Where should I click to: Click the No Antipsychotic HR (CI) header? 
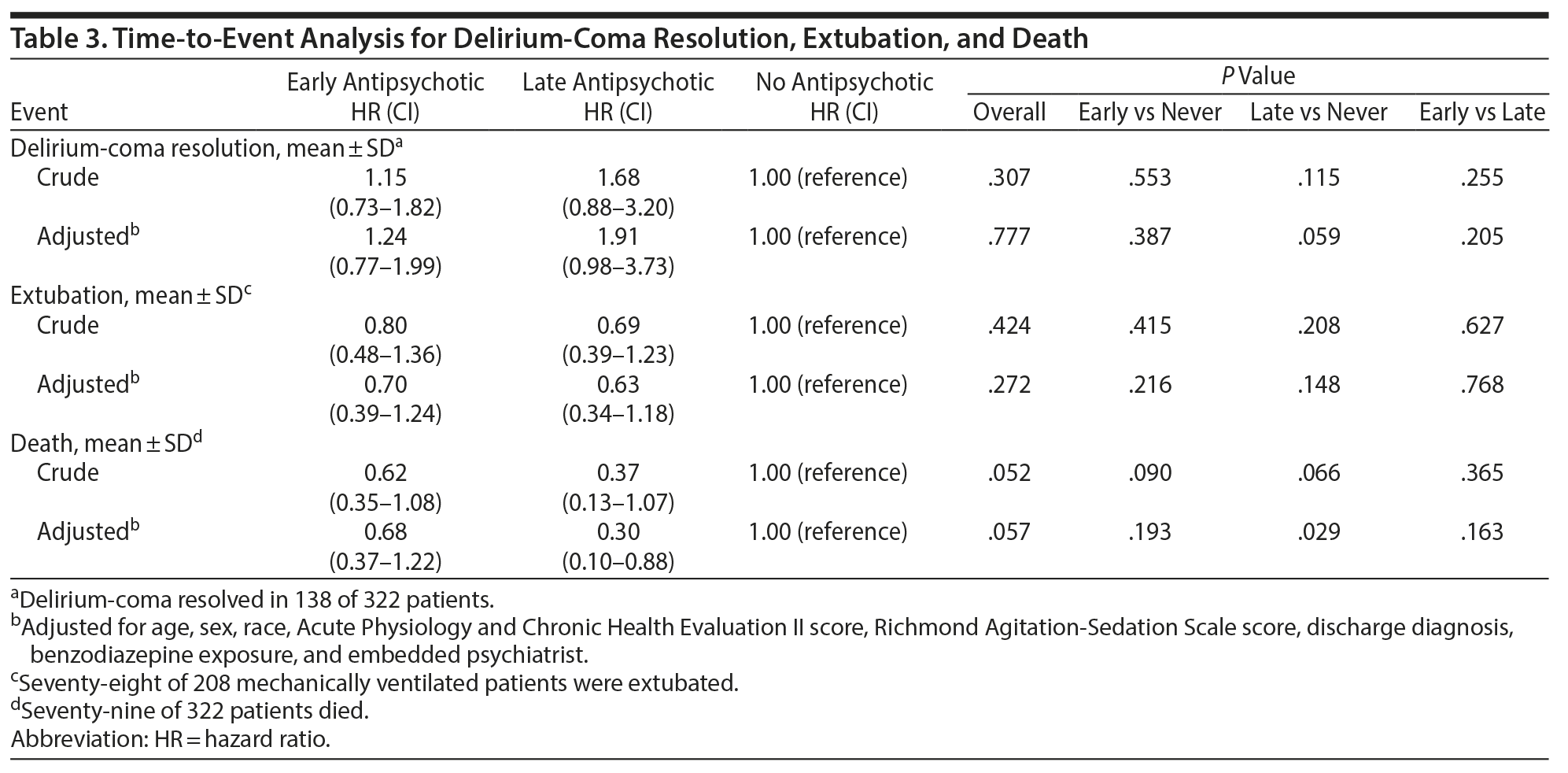tap(844, 96)
